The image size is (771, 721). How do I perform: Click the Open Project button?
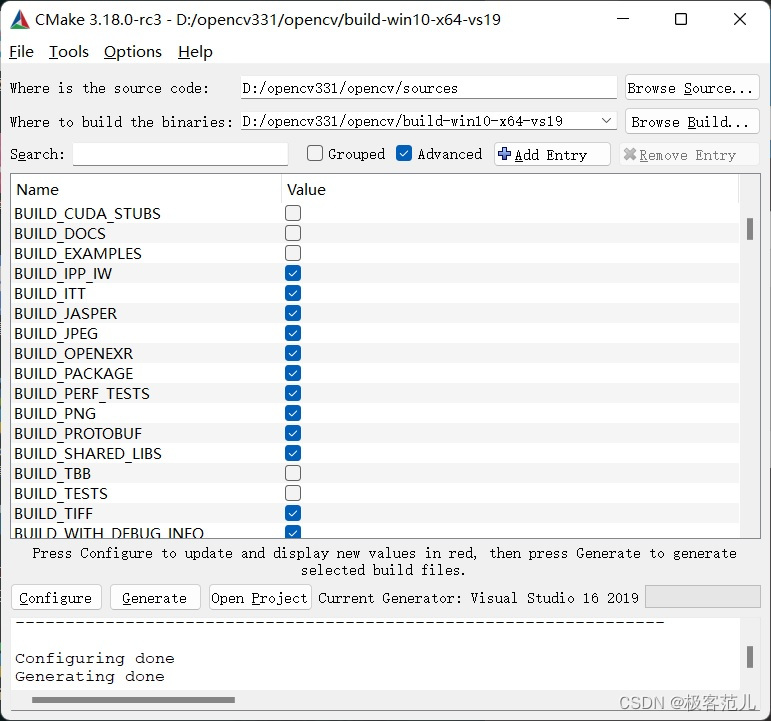pyautogui.click(x=260, y=598)
